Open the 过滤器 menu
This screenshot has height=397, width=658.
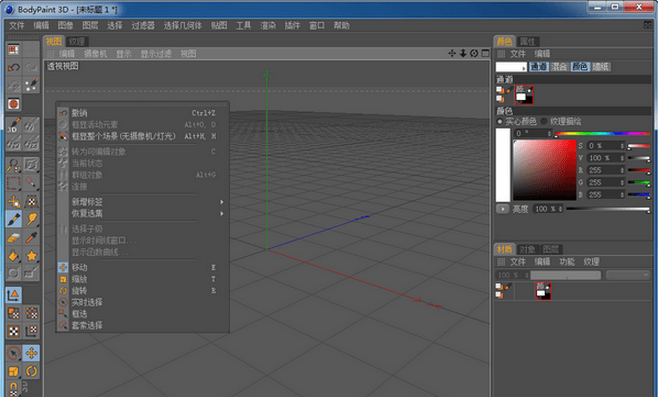pos(143,26)
